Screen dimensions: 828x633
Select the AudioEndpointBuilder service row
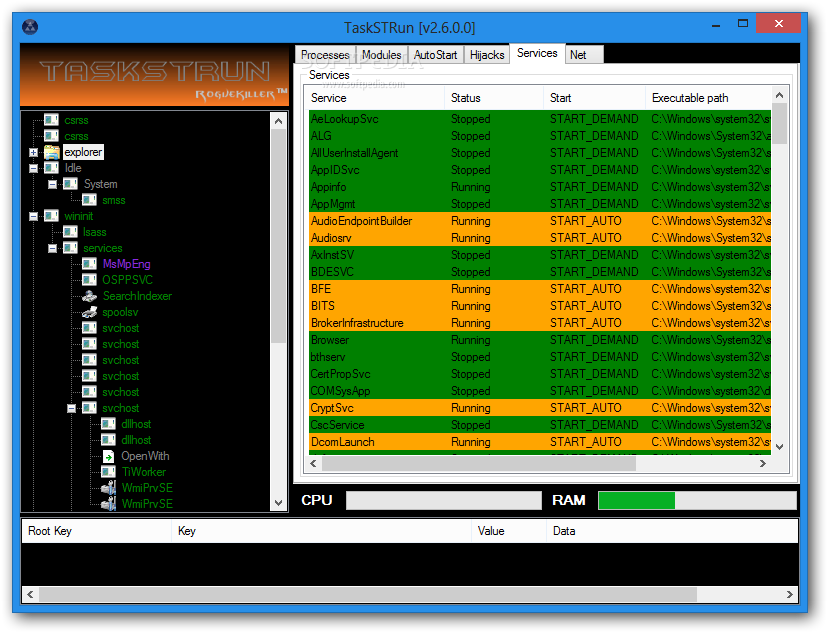point(540,221)
